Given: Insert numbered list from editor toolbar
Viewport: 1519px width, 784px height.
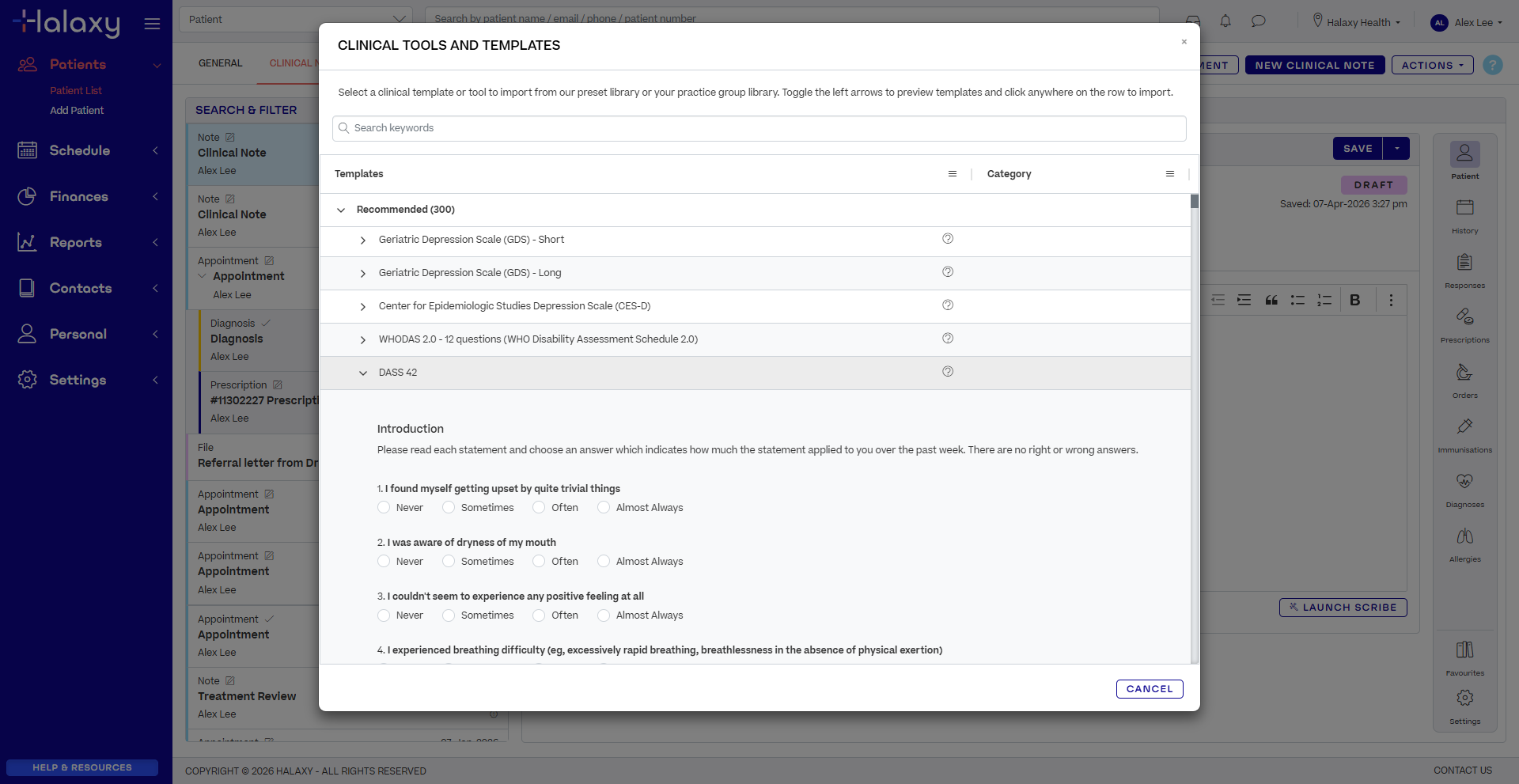Looking at the screenshot, I should [1324, 300].
